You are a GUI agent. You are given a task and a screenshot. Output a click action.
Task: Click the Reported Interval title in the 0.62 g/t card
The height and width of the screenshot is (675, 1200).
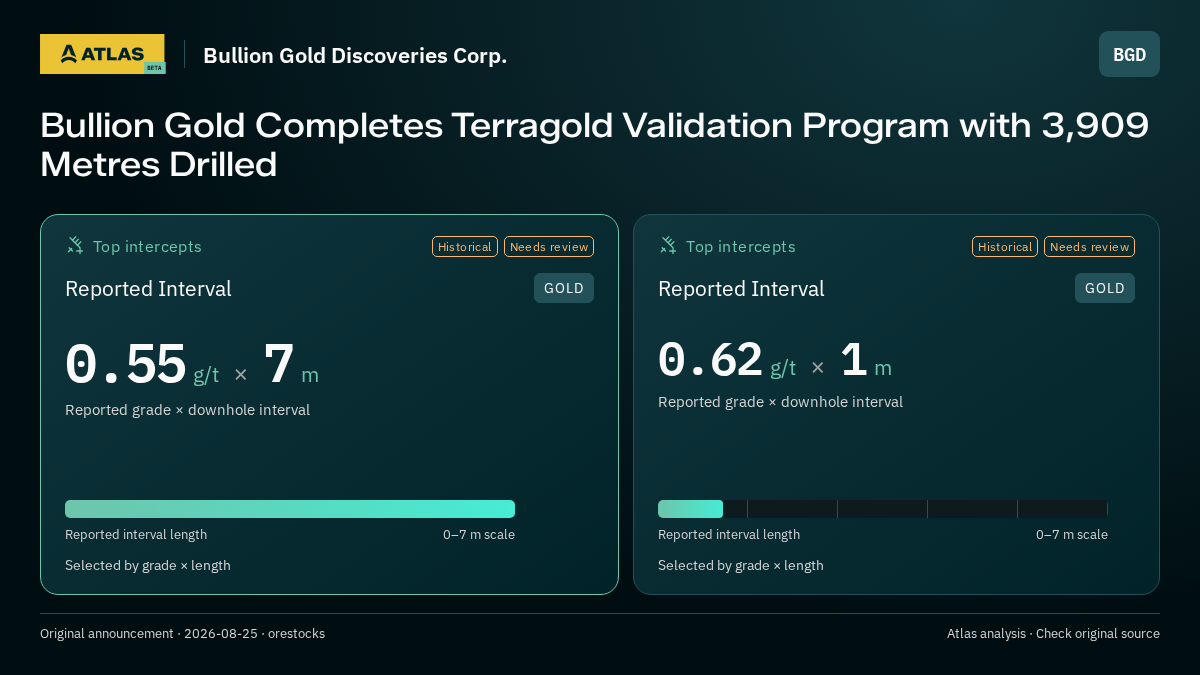pos(741,289)
